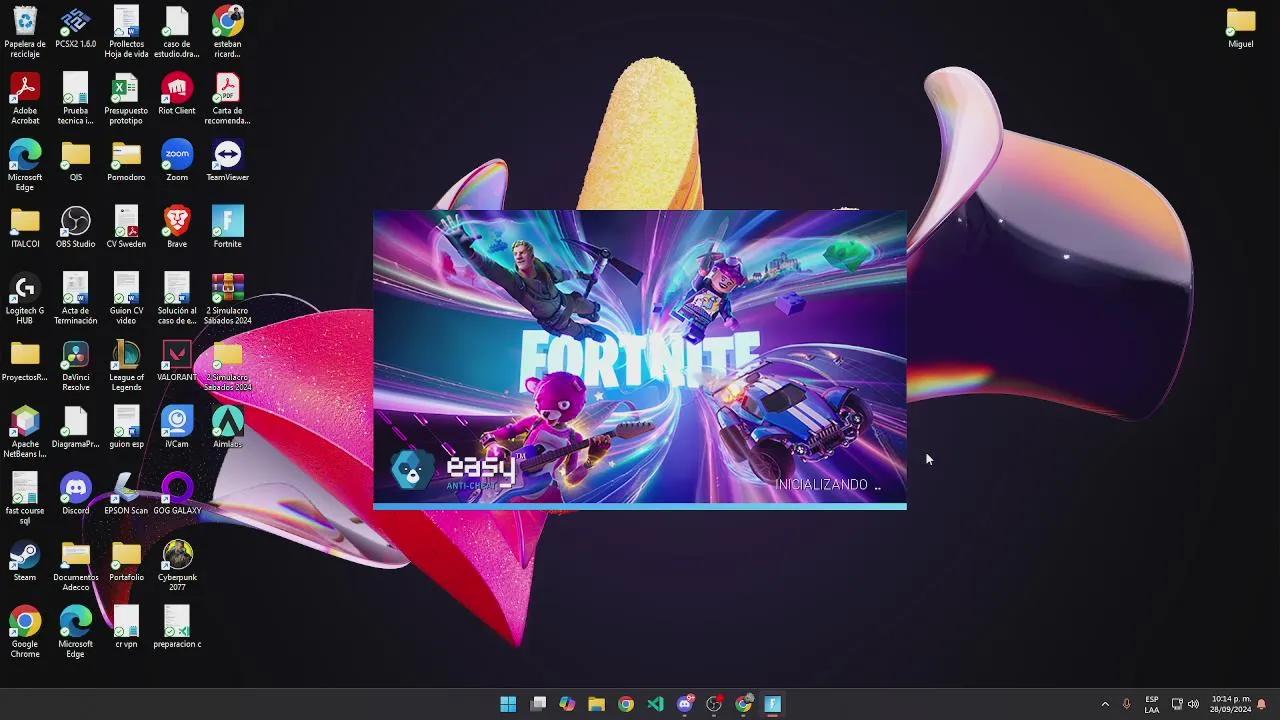The image size is (1280, 720).
Task: Open the QIS folder
Action: (76, 161)
